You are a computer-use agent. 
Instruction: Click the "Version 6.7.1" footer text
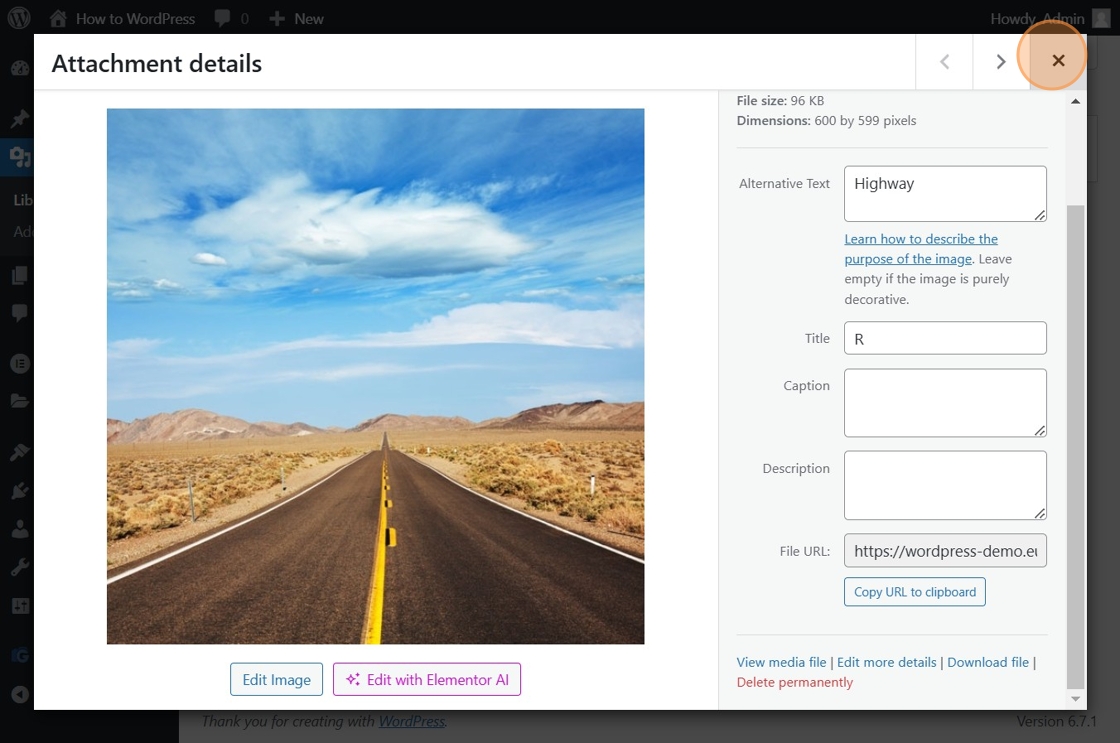click(x=1056, y=722)
